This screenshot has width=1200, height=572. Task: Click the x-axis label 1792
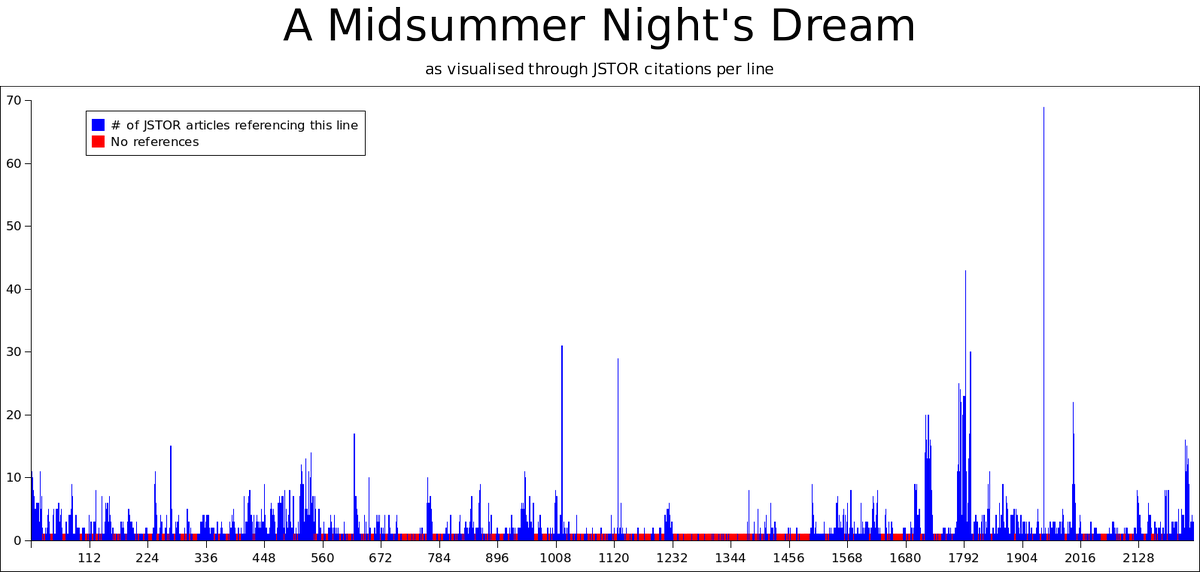pos(963,558)
